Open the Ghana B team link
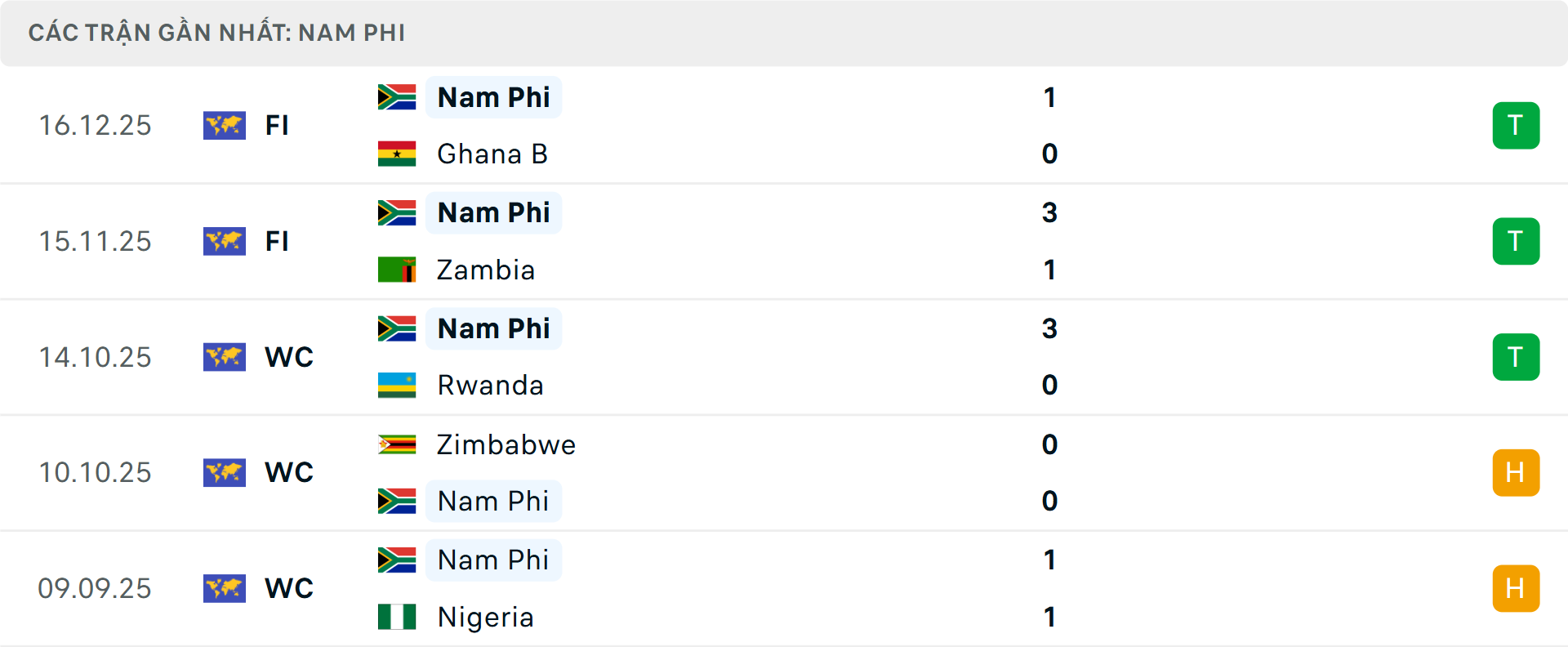1568x647 pixels. [x=492, y=154]
